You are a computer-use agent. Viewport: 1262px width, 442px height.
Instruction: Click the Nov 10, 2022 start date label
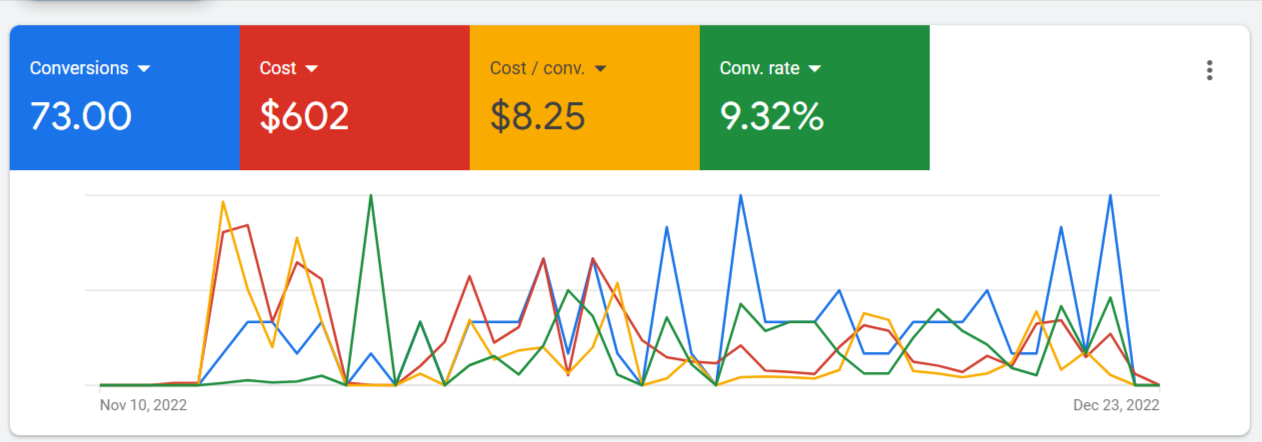(143, 405)
